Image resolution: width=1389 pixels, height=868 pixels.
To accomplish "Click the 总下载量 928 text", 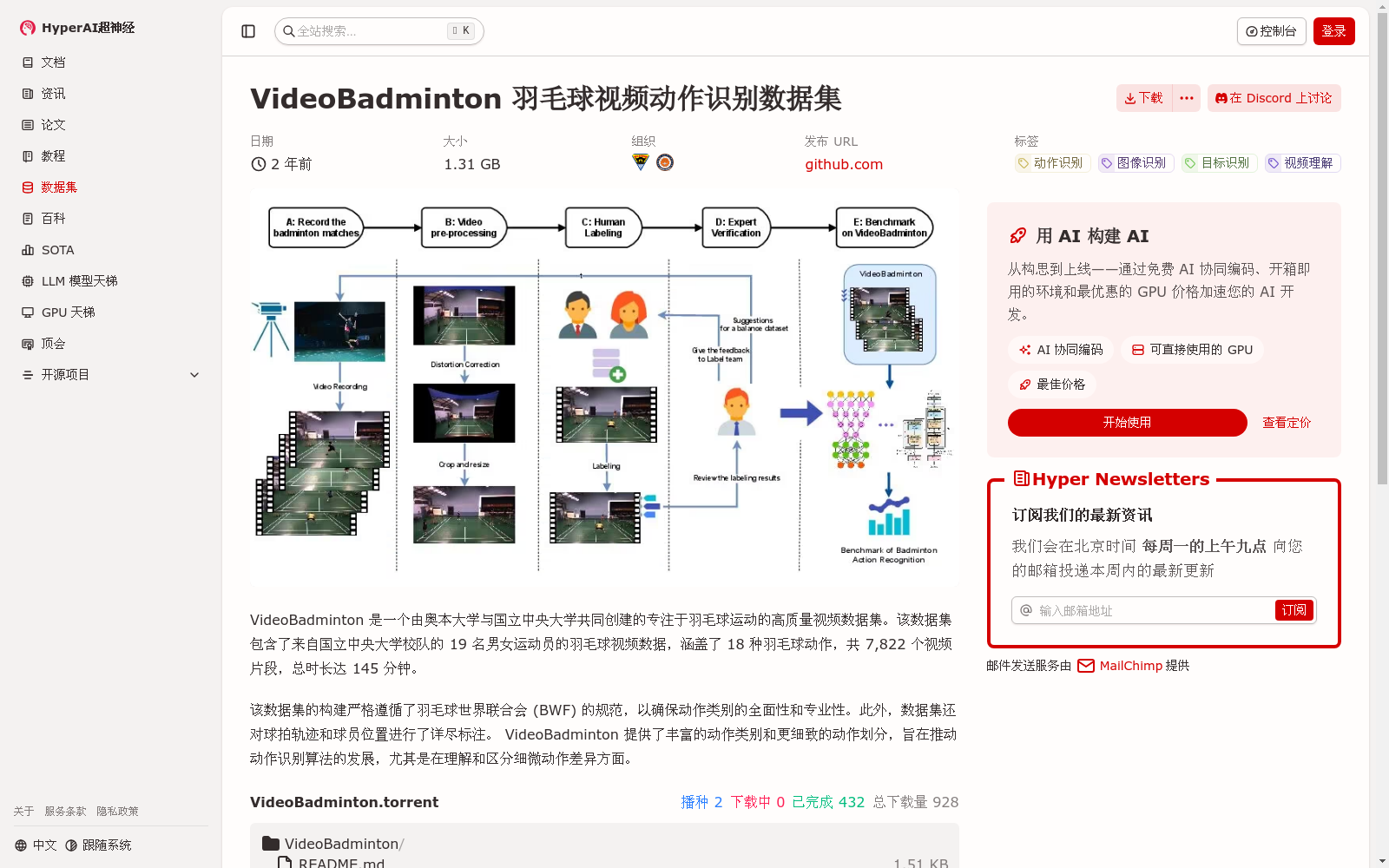I will tap(916, 802).
